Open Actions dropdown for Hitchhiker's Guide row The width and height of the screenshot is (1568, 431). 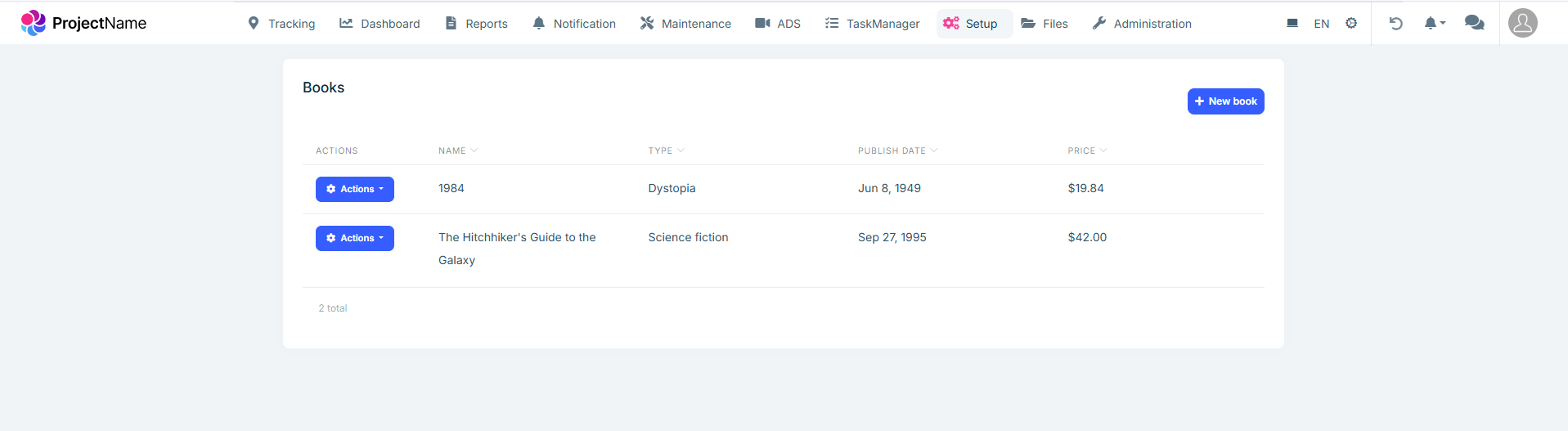[x=354, y=238]
